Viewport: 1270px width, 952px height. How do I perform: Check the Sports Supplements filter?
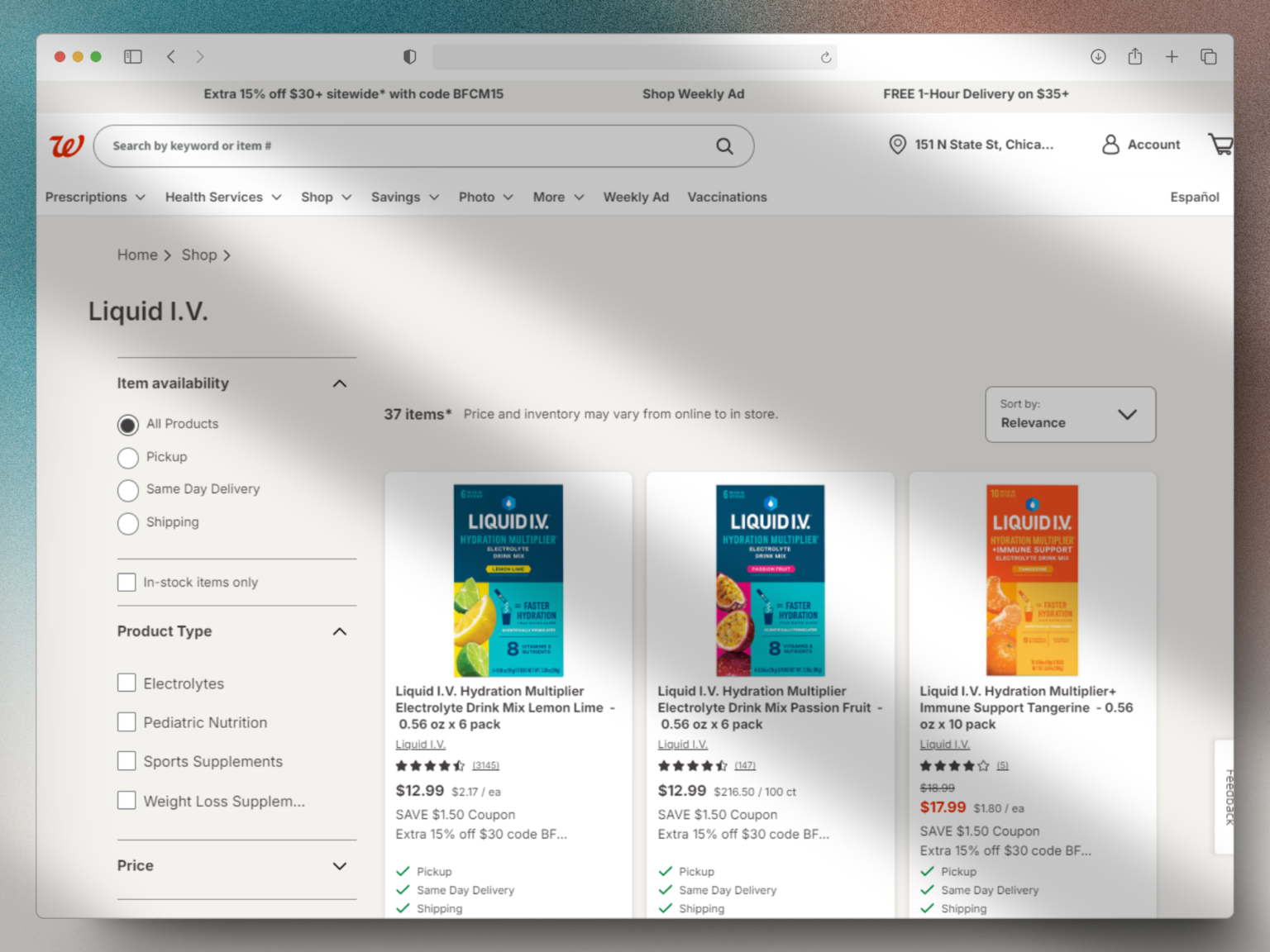(x=127, y=761)
